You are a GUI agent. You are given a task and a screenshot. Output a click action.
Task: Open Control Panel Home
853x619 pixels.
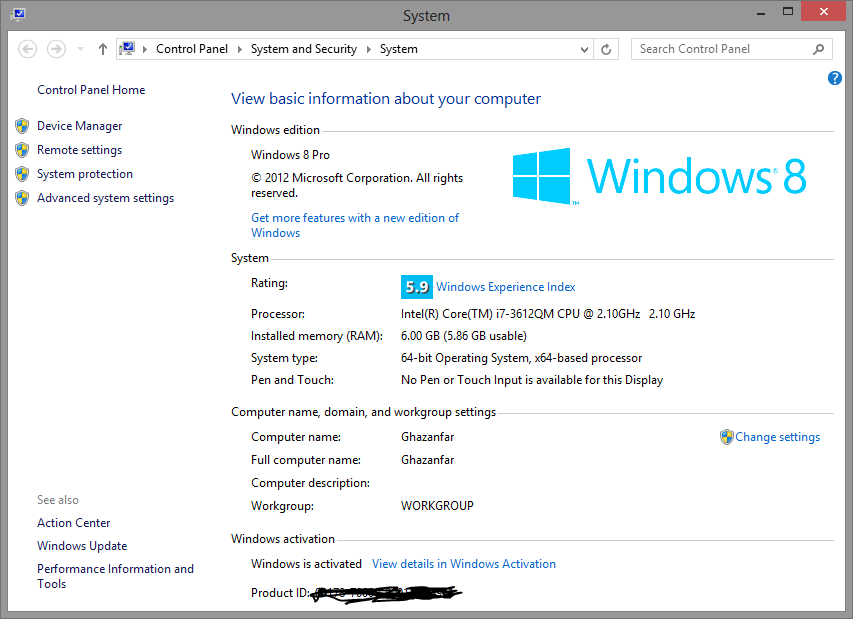91,90
